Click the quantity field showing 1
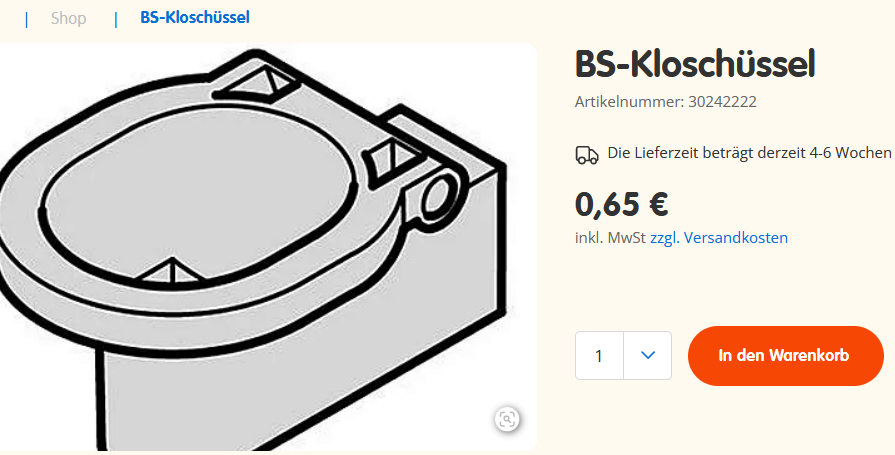The image size is (895, 455). pos(599,355)
